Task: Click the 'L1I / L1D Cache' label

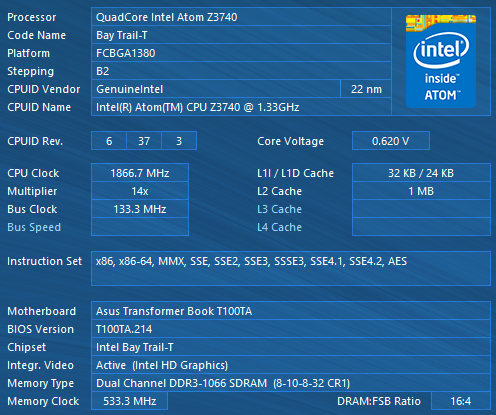Action: click(x=295, y=173)
